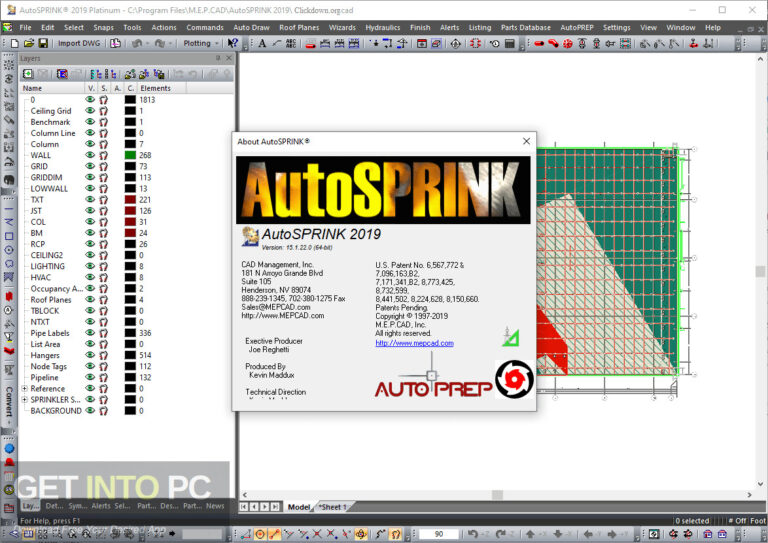Viewport: 768px width, 543px height.
Task: Click the green color swatch of WALL layer
Action: [x=130, y=155]
